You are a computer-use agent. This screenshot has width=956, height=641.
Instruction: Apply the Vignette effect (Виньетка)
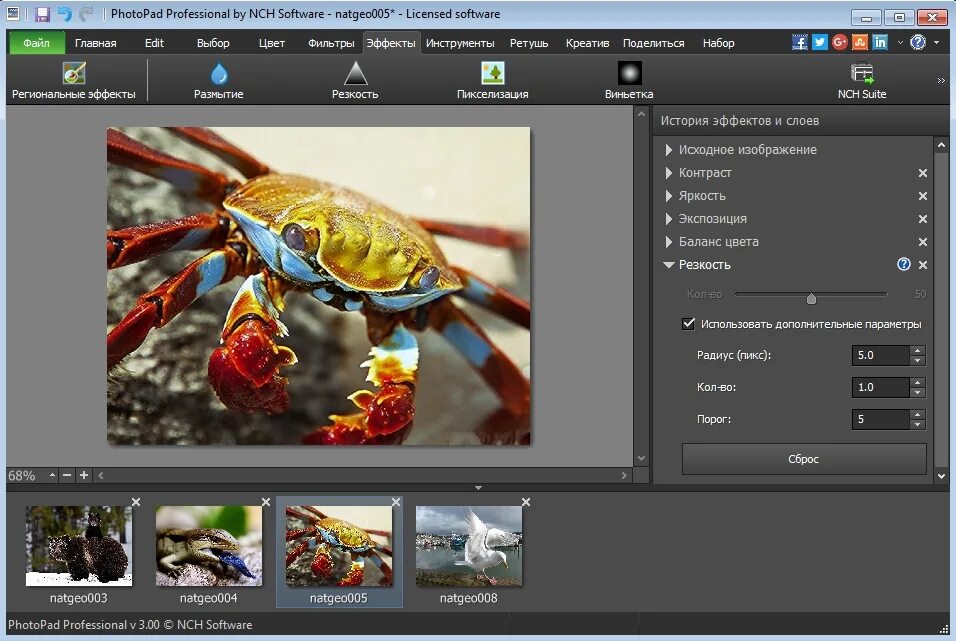629,80
